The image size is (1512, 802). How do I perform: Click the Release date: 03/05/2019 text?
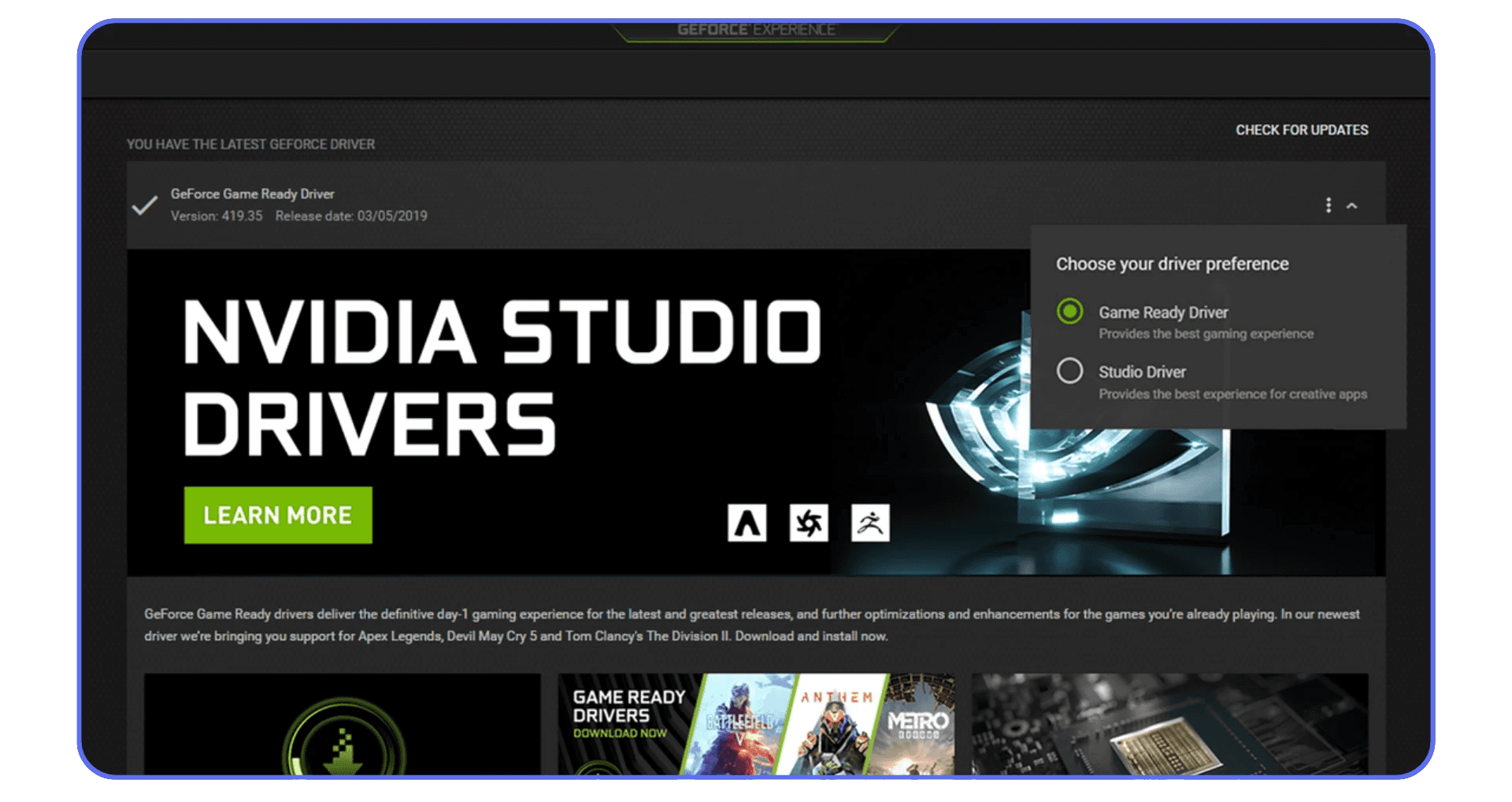351,216
